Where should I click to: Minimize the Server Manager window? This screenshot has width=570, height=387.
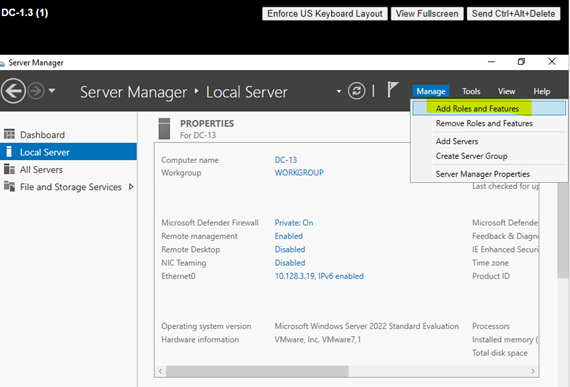[491, 62]
